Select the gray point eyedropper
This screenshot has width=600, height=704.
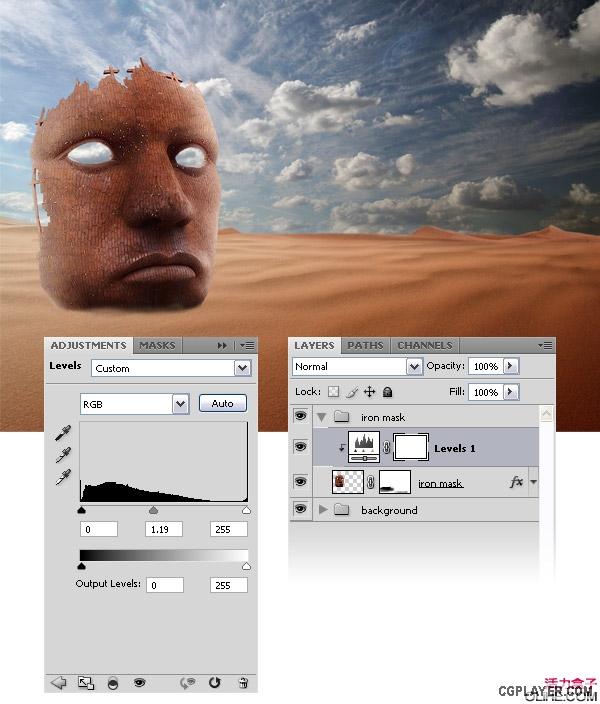[63, 454]
